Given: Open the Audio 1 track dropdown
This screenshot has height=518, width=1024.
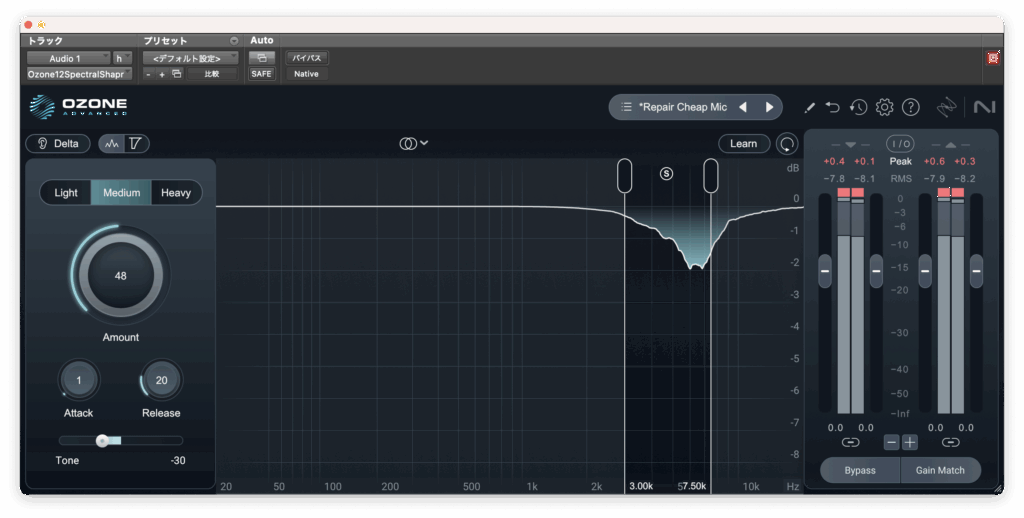Looking at the screenshot, I should point(68,58).
